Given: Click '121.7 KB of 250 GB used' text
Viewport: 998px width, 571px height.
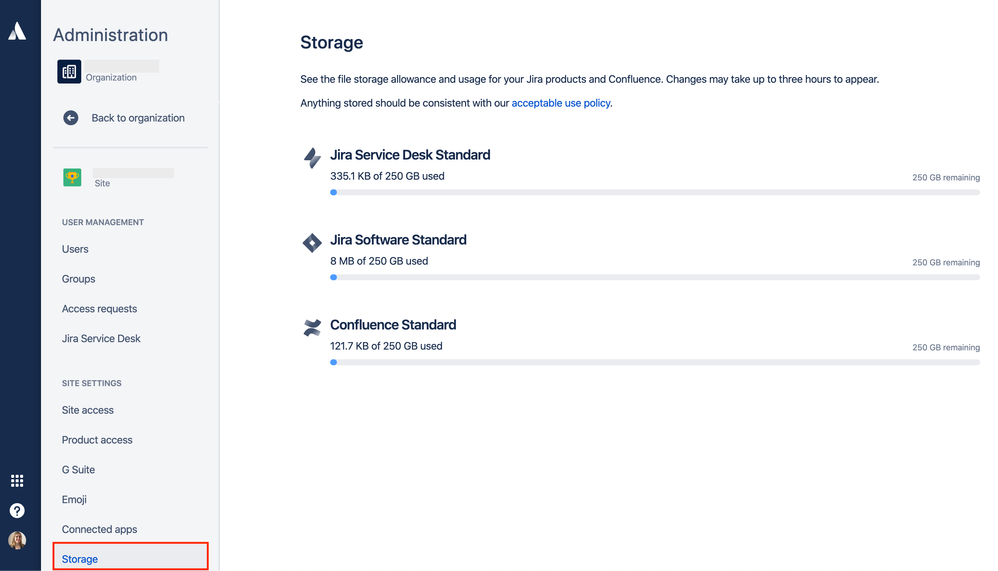Looking at the screenshot, I should [386, 346].
